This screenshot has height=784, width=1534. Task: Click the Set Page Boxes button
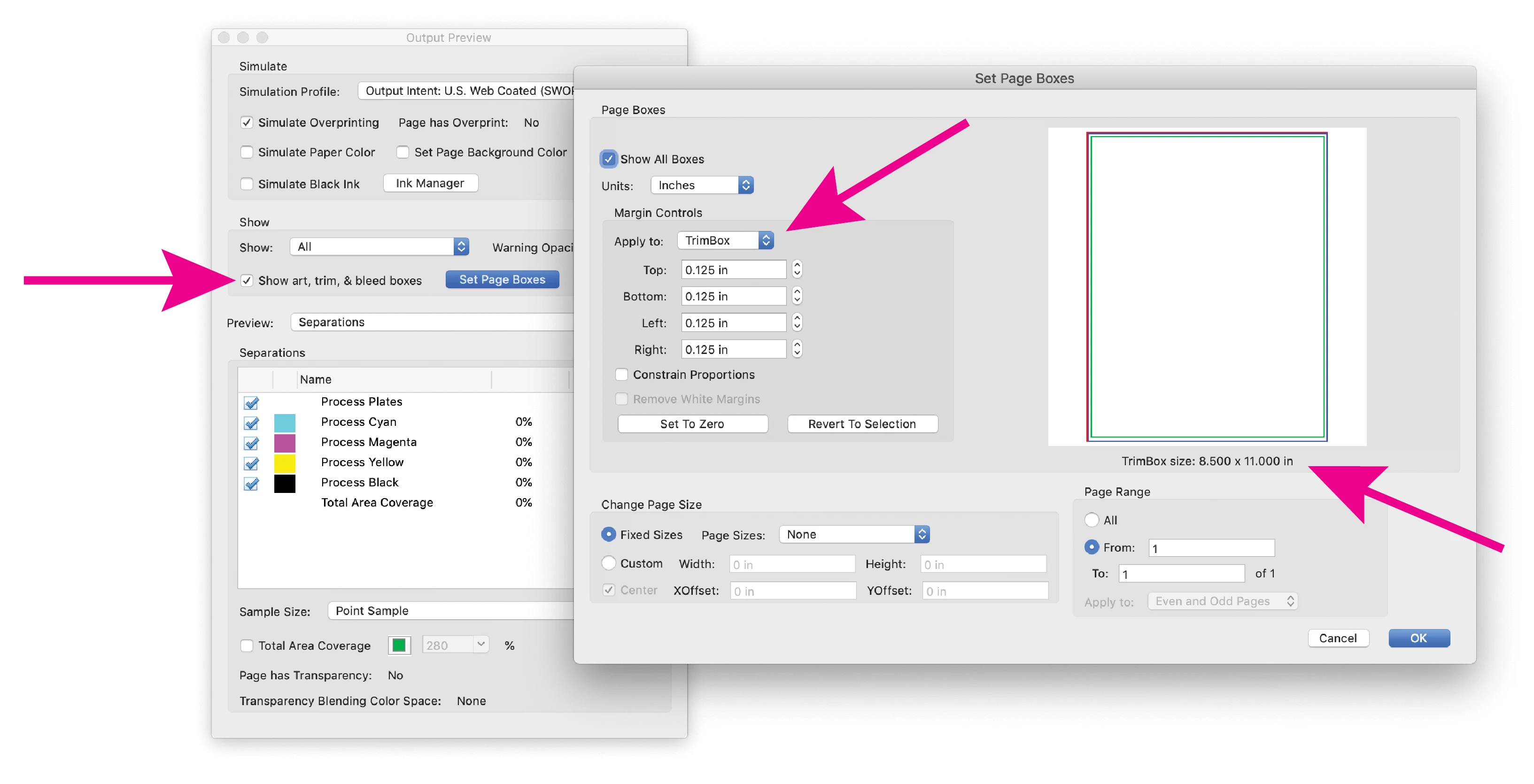click(x=502, y=279)
